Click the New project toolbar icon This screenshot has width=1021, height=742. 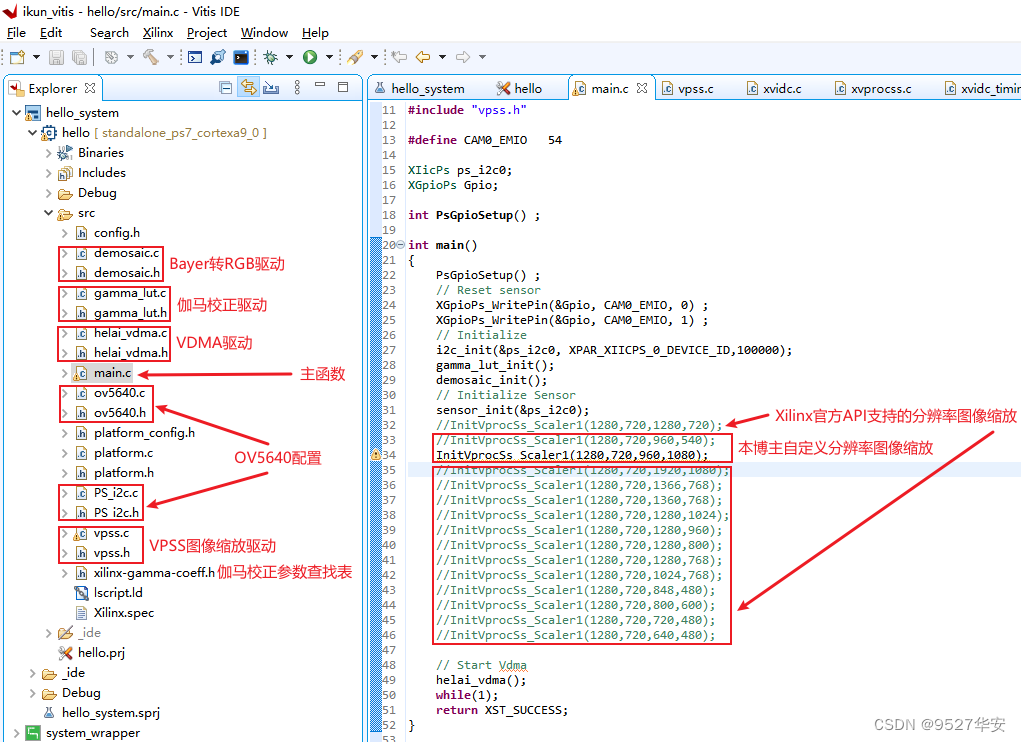coord(18,57)
